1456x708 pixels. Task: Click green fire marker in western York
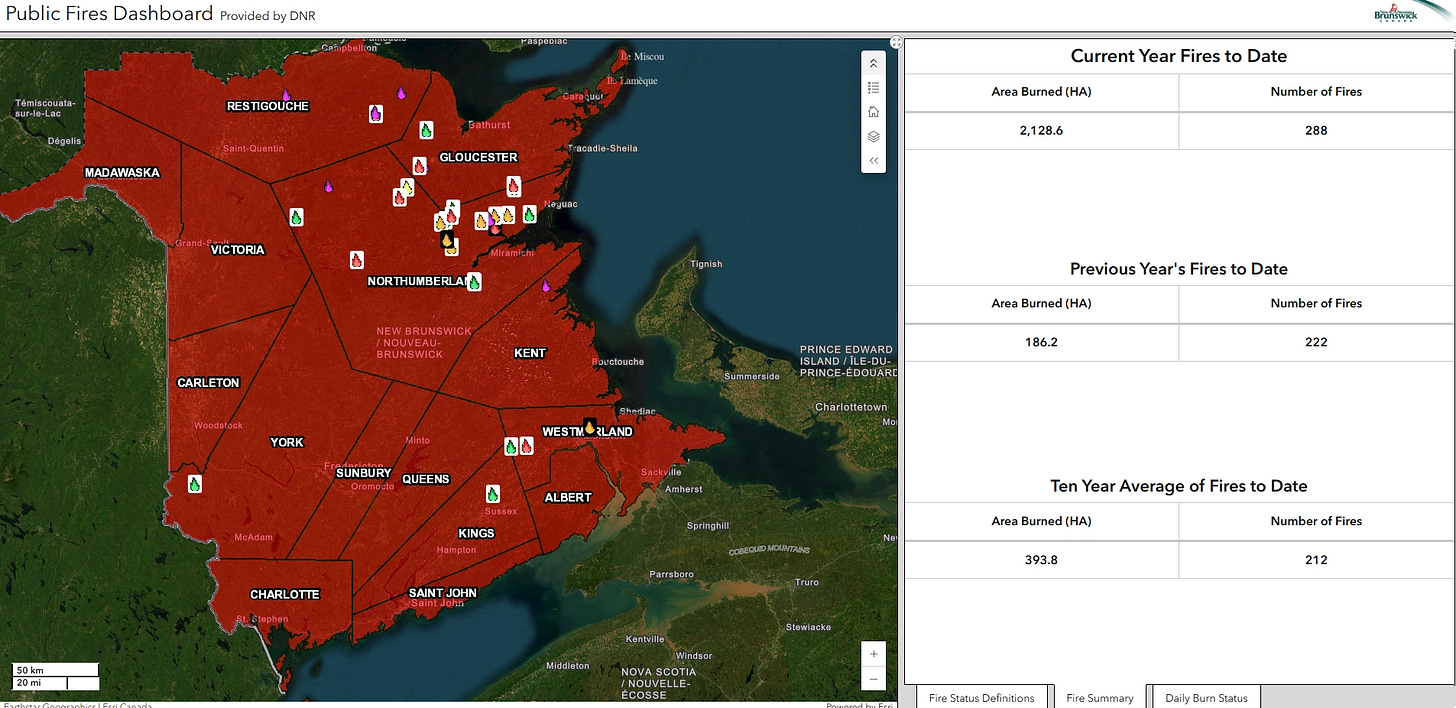click(x=195, y=484)
